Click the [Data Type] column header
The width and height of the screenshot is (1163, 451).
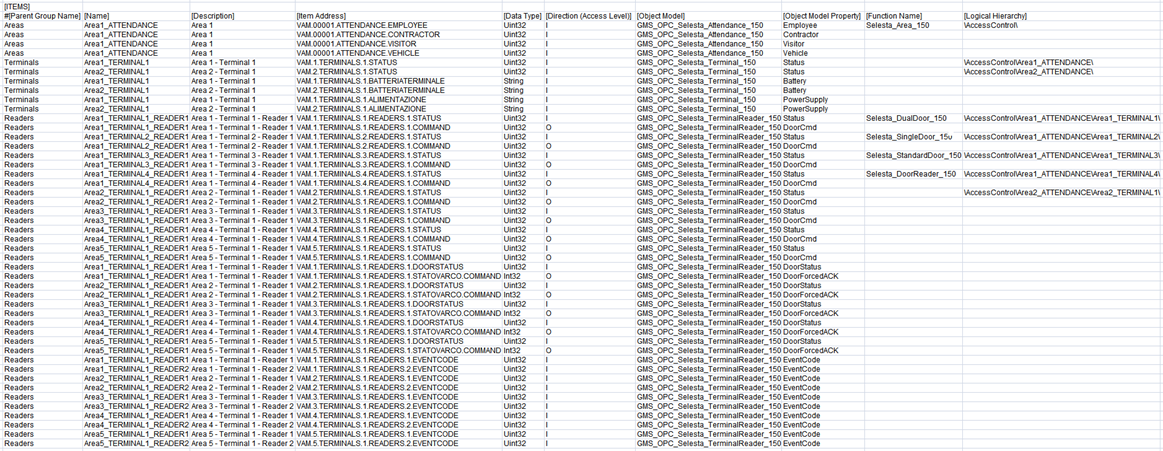click(523, 16)
